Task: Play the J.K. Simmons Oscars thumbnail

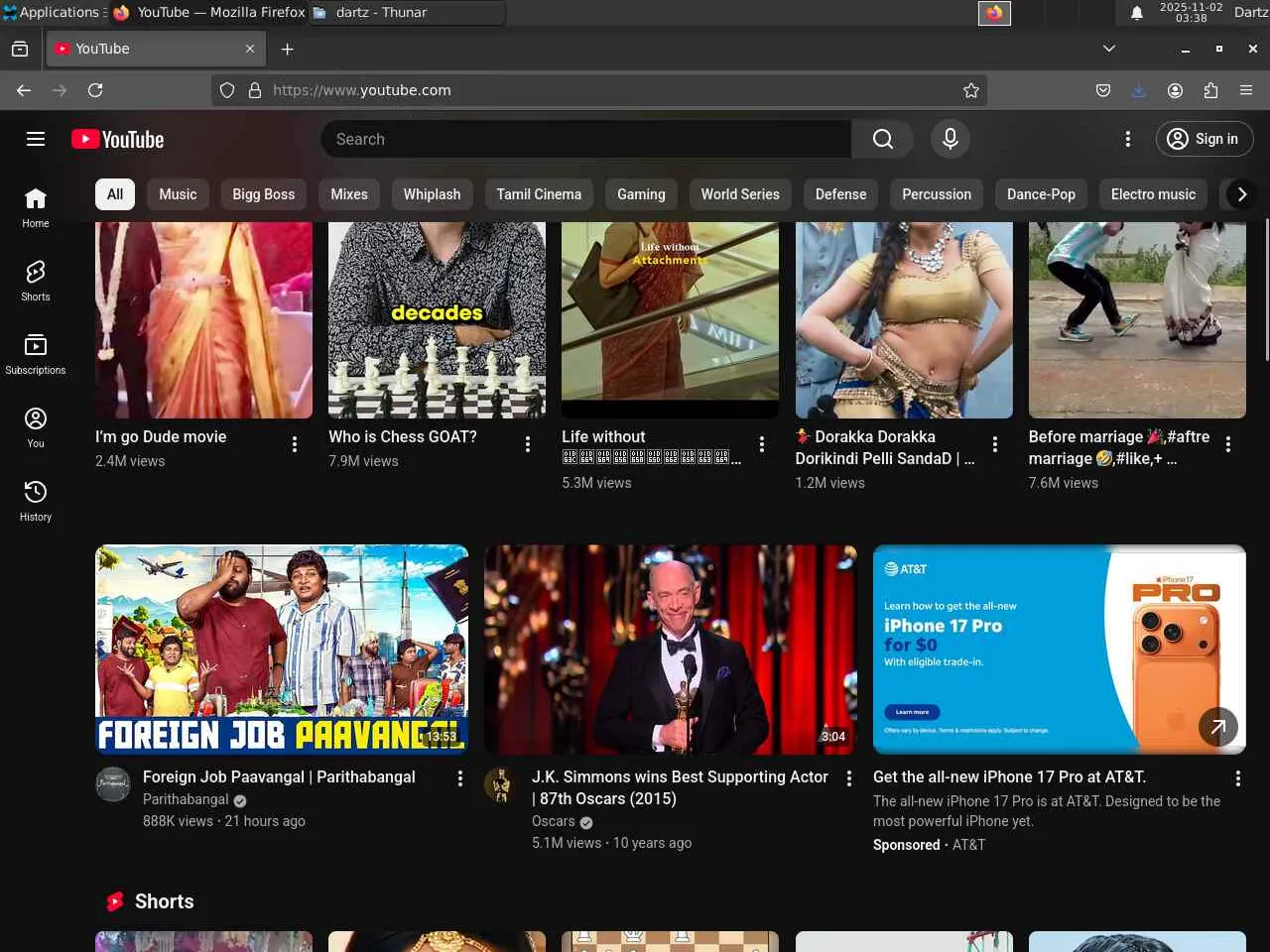Action: point(671,650)
